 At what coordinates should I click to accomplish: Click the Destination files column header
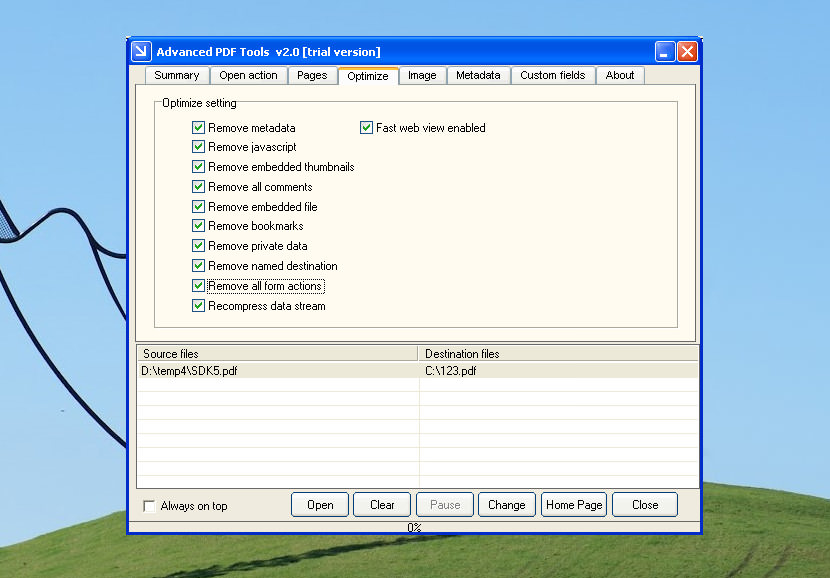point(558,354)
